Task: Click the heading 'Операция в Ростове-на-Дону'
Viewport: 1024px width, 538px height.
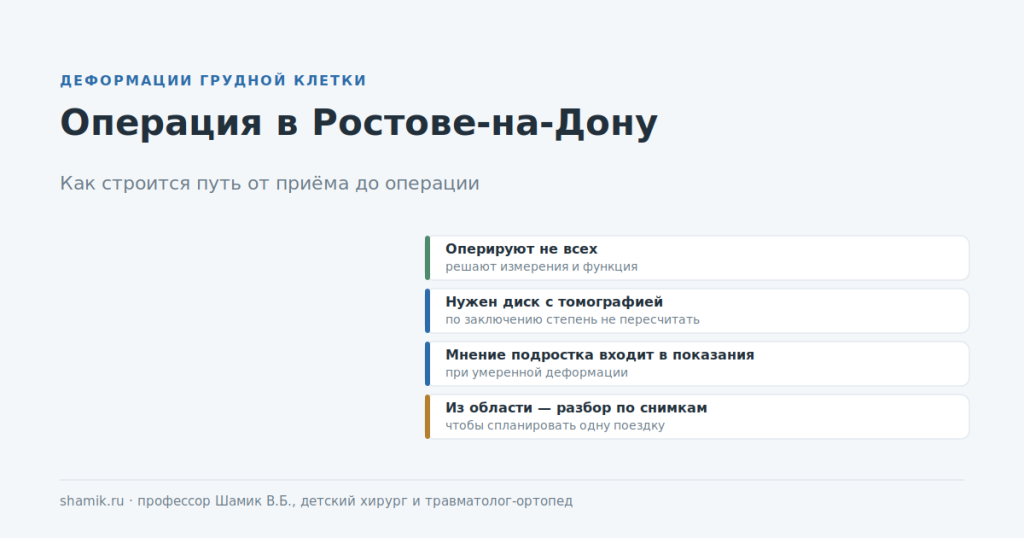Action: tap(359, 123)
